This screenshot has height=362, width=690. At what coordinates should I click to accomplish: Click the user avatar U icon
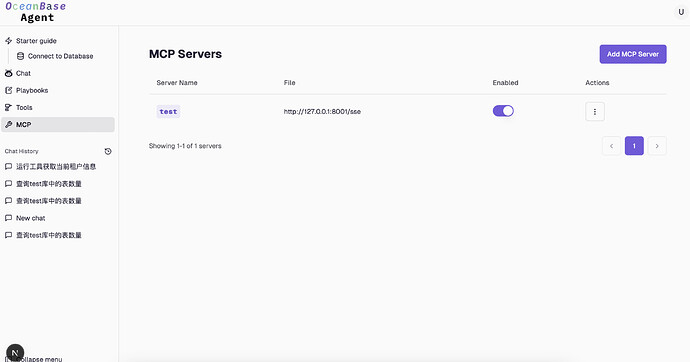(x=681, y=12)
